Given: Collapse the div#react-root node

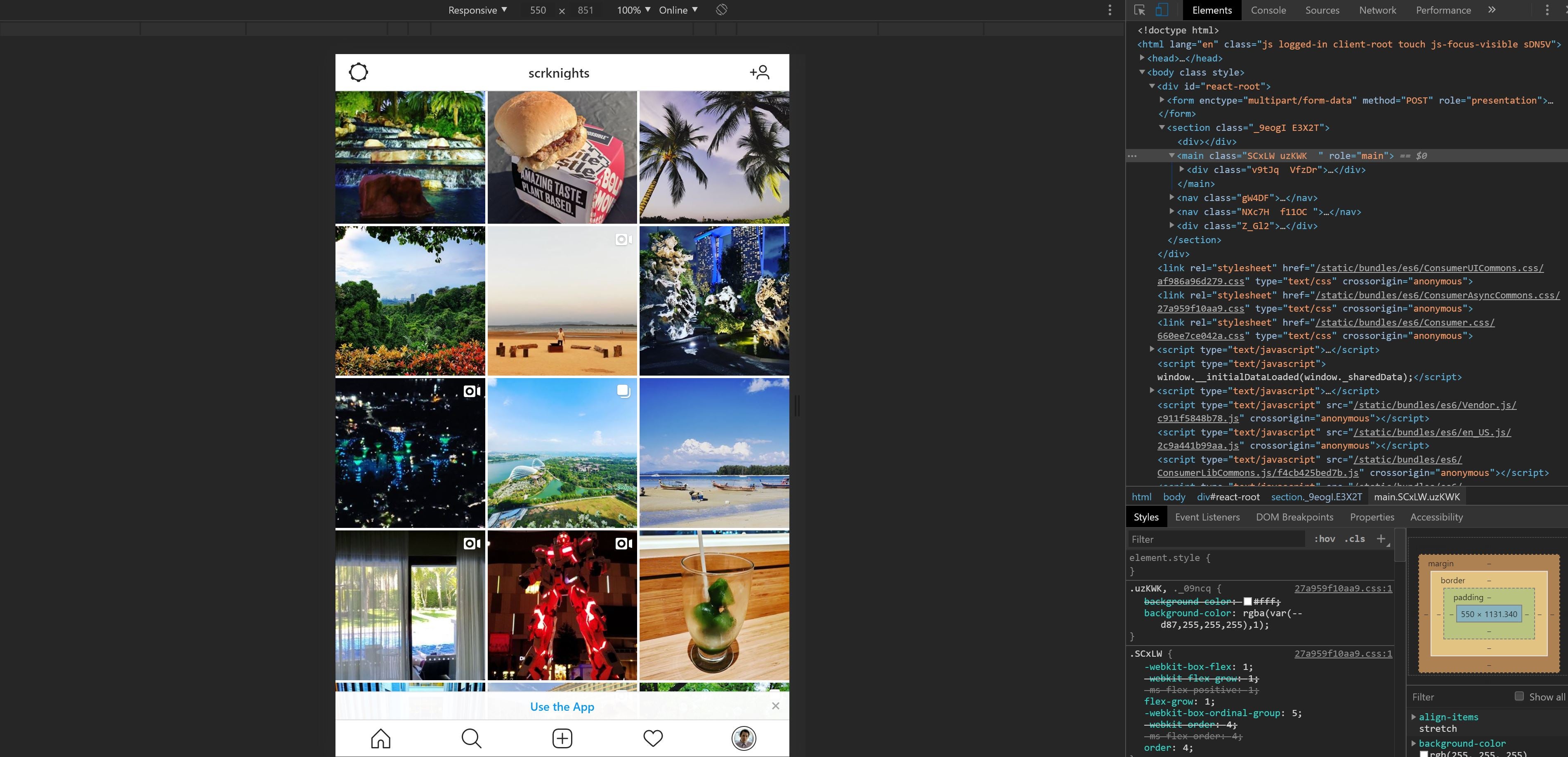Looking at the screenshot, I should (x=1152, y=86).
